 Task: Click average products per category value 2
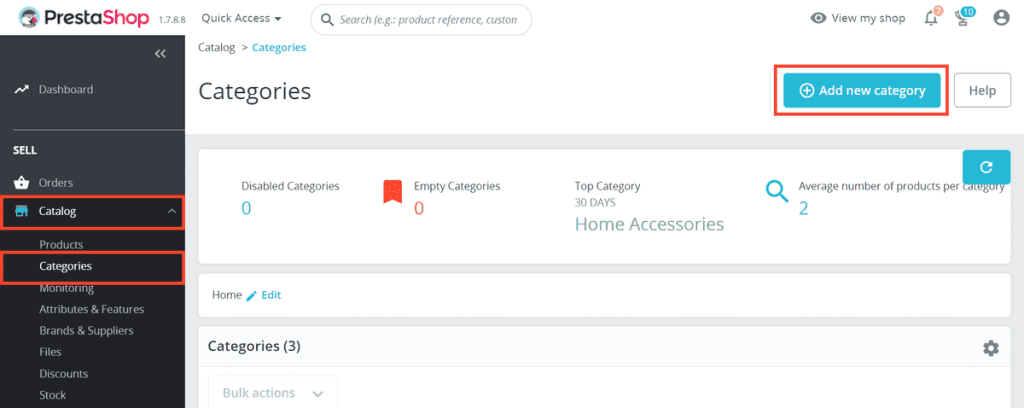coord(804,209)
